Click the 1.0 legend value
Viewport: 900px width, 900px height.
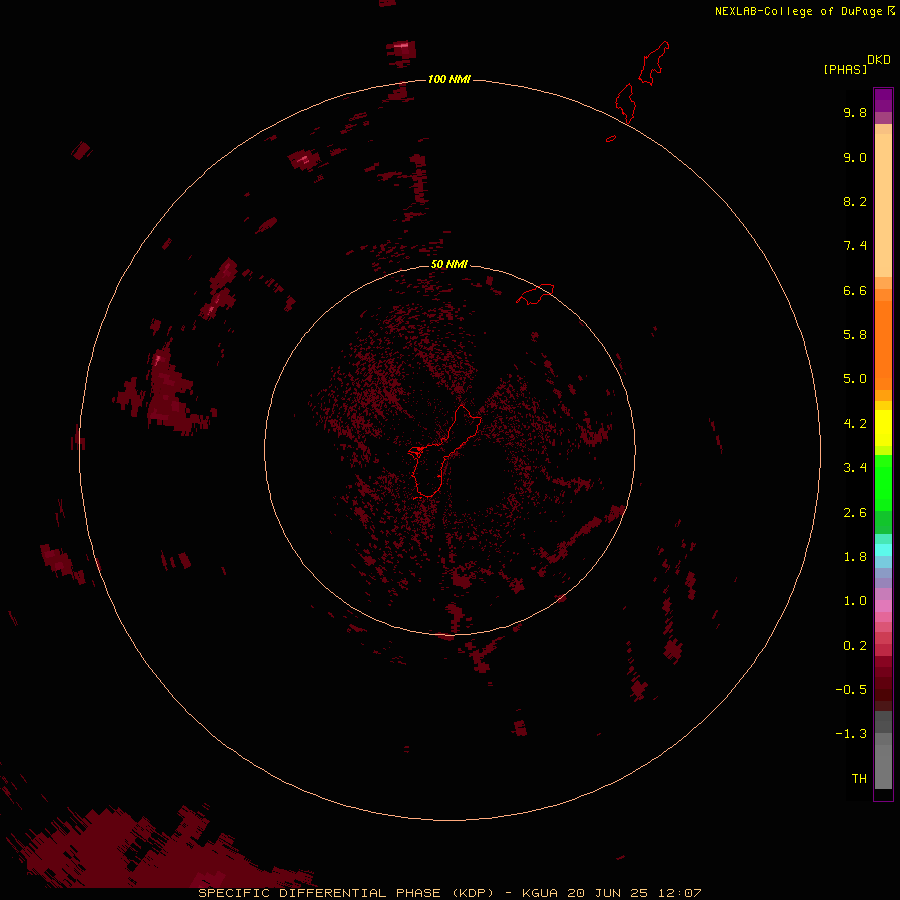coord(855,601)
